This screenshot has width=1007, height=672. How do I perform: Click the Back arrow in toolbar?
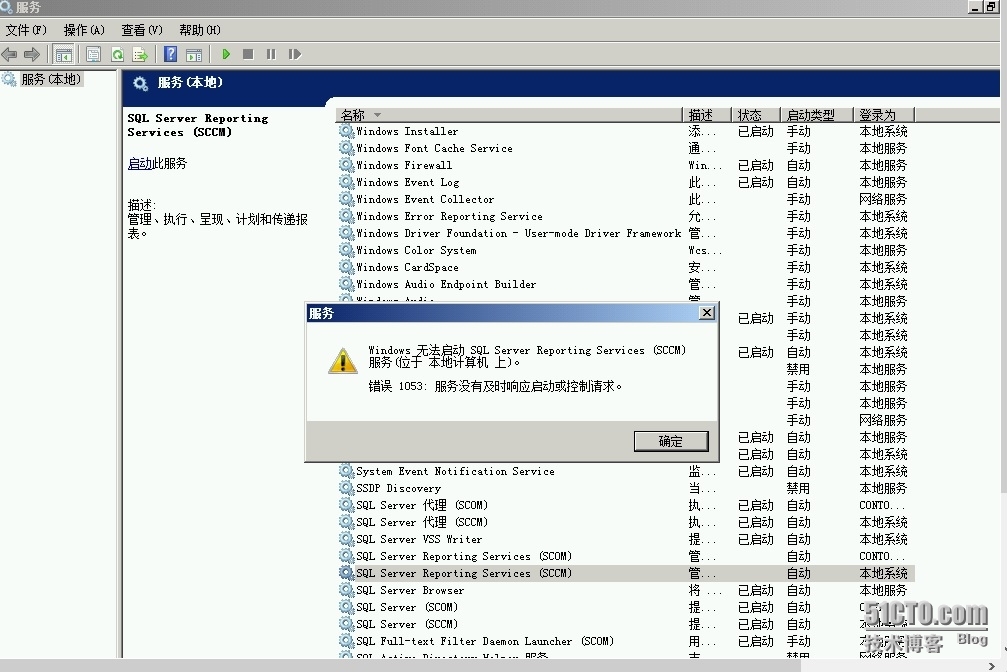9,55
